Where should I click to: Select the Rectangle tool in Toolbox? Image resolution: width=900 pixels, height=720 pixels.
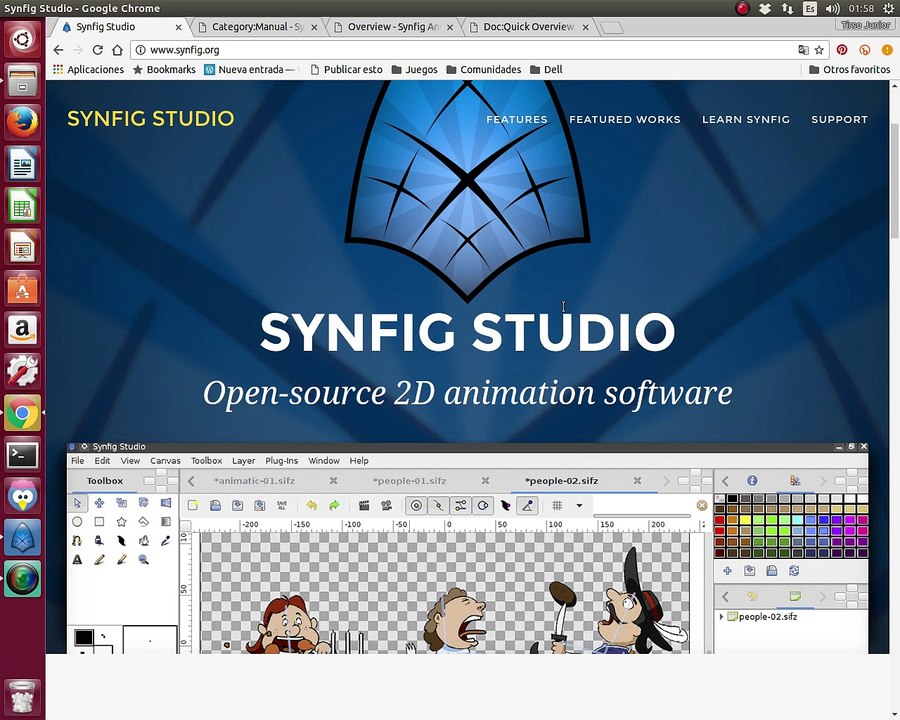pyautogui.click(x=99, y=521)
